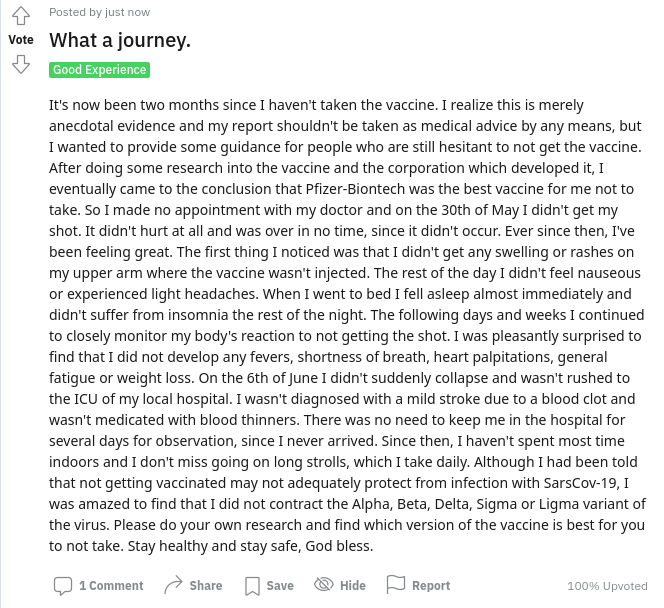Click the 'Posted by' author text

(x=75, y=12)
